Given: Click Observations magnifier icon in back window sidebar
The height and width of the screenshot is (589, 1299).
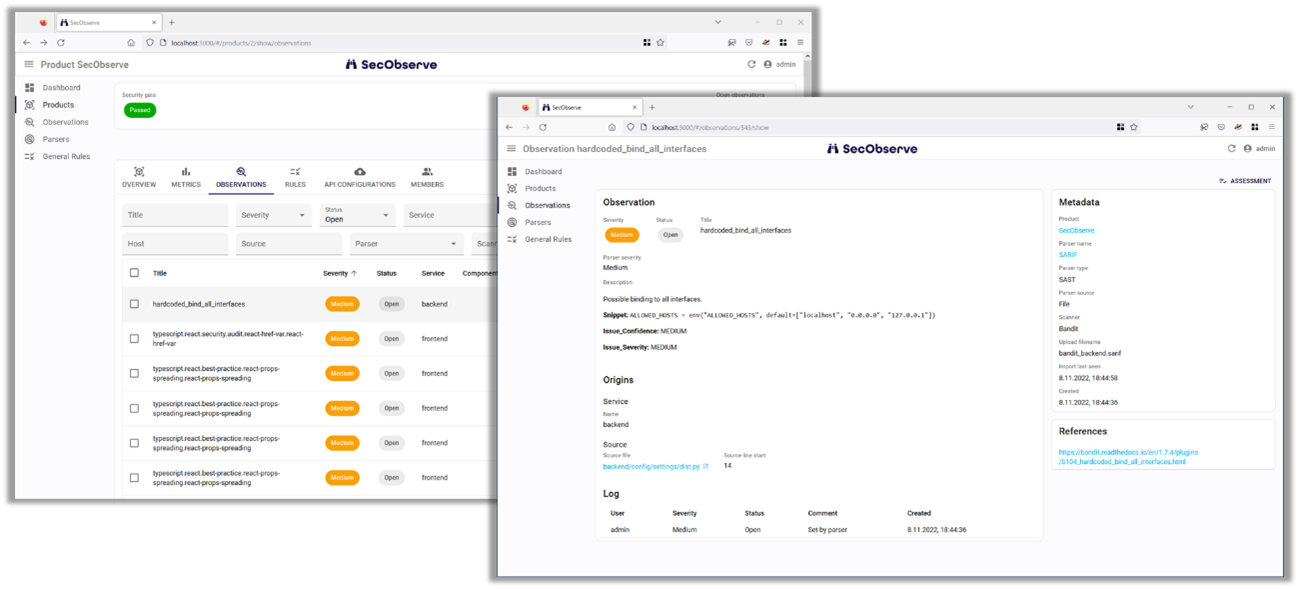Looking at the screenshot, I should click(x=29, y=122).
